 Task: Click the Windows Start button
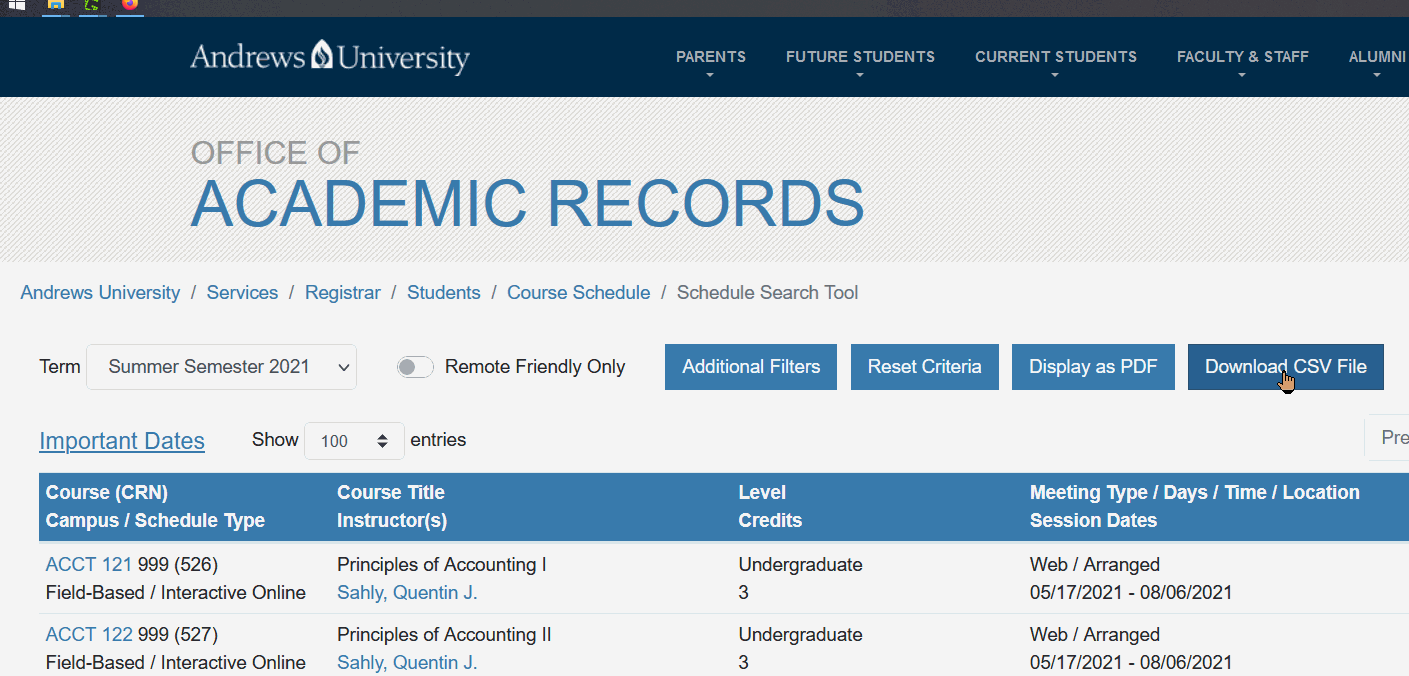click(16, 5)
